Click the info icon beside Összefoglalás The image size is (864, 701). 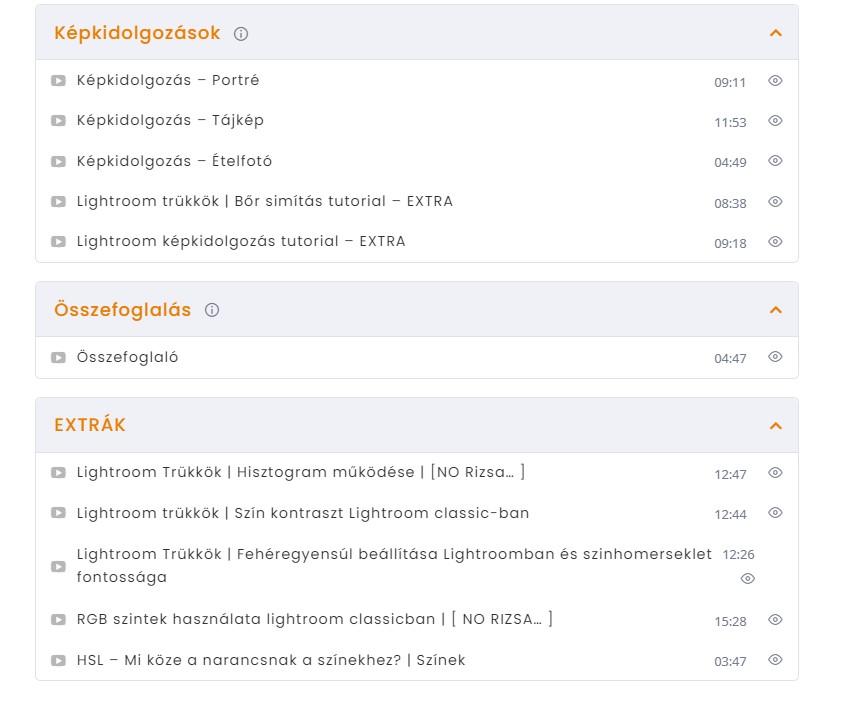212,310
